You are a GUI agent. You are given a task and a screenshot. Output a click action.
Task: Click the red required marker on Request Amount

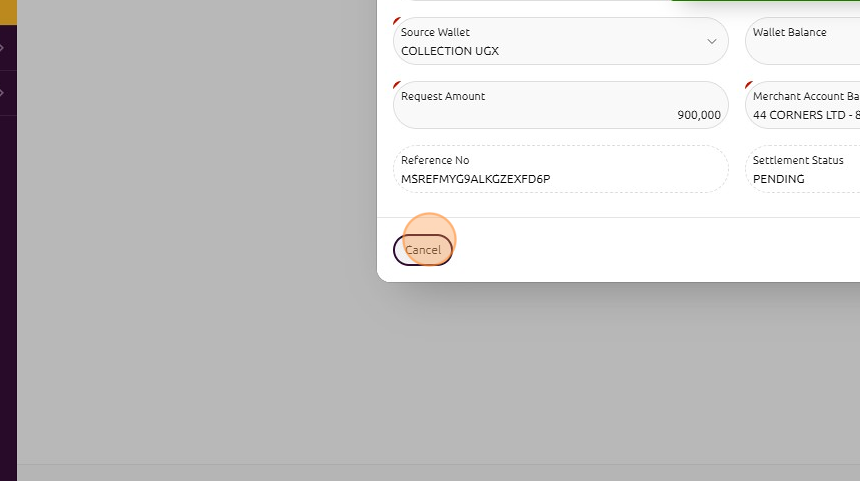click(x=397, y=85)
